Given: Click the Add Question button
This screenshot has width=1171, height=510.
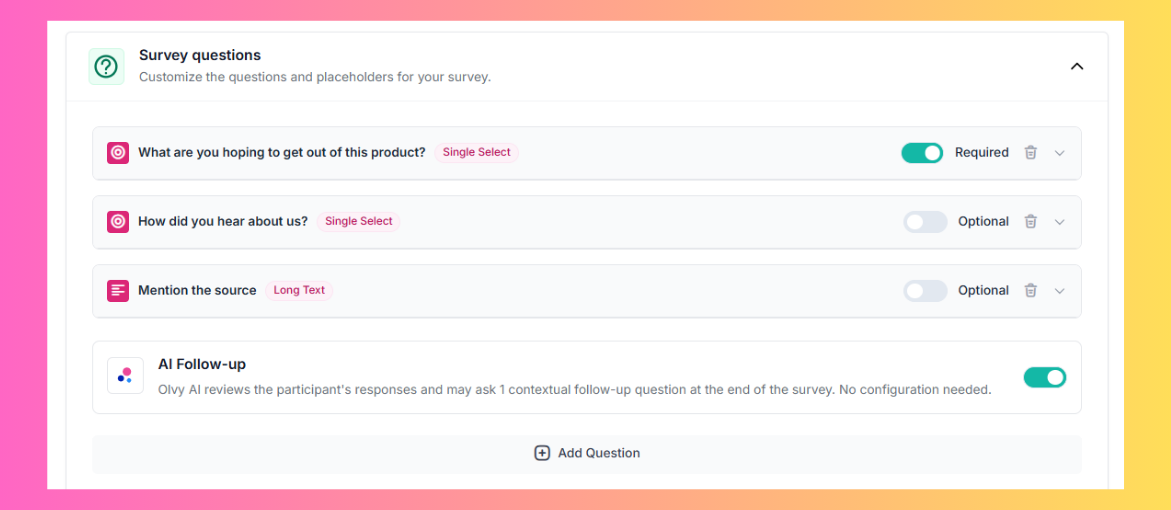Looking at the screenshot, I should pyautogui.click(x=587, y=454).
